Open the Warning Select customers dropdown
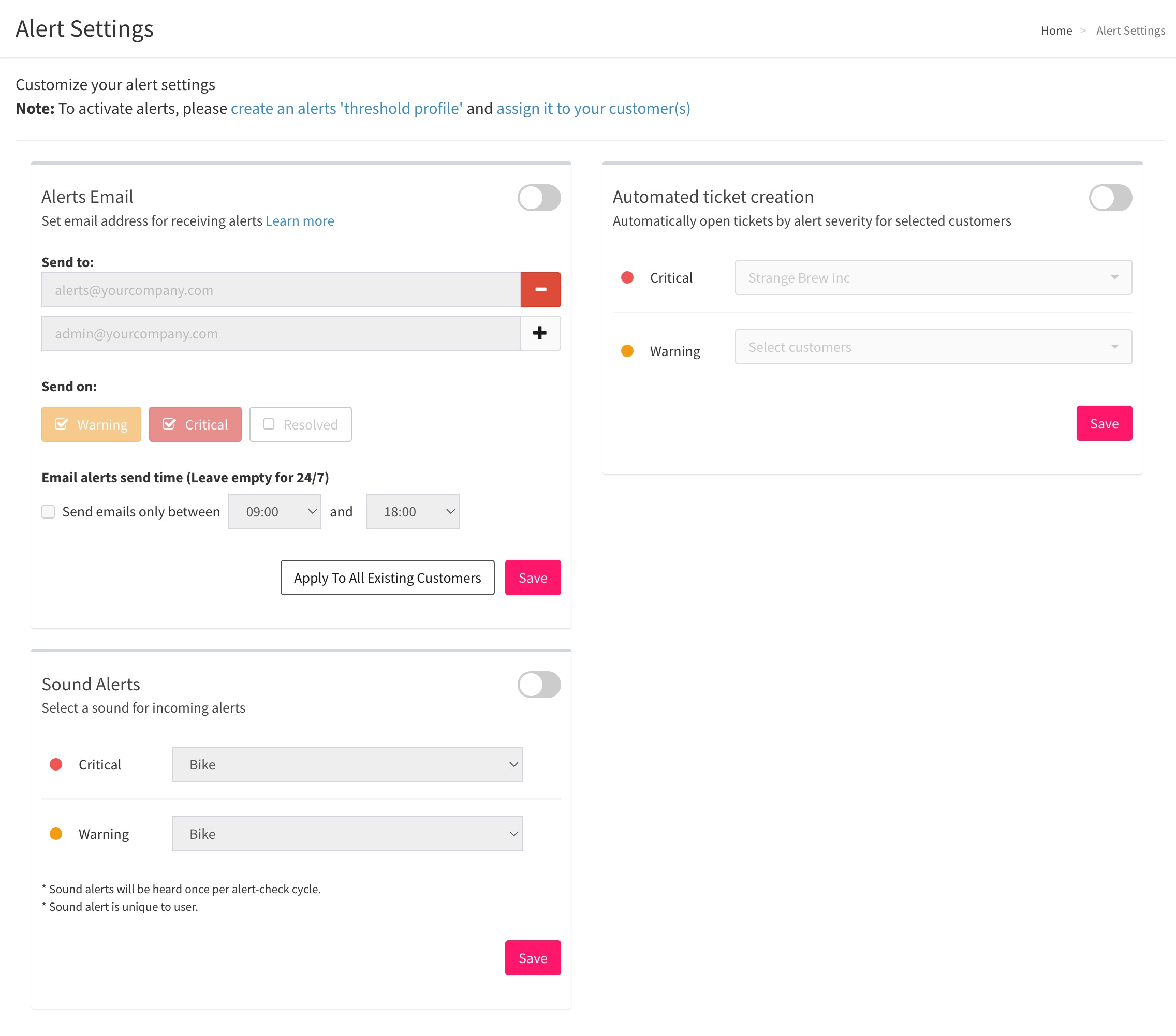 click(933, 347)
